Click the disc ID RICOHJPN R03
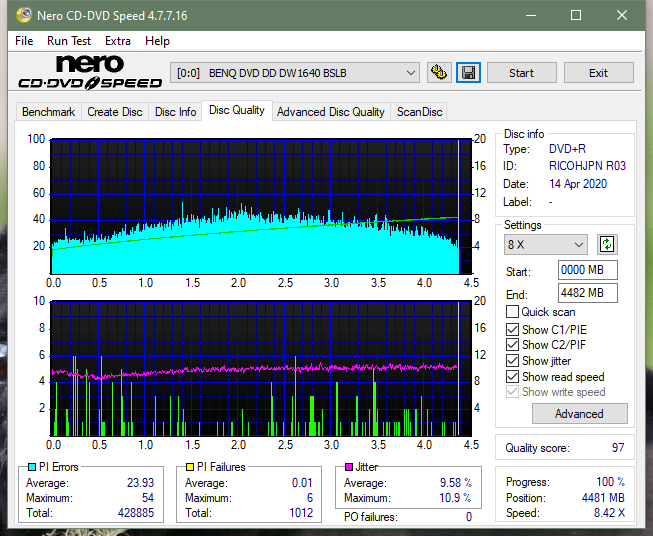Image resolution: width=653 pixels, height=536 pixels. pyautogui.click(x=587, y=166)
